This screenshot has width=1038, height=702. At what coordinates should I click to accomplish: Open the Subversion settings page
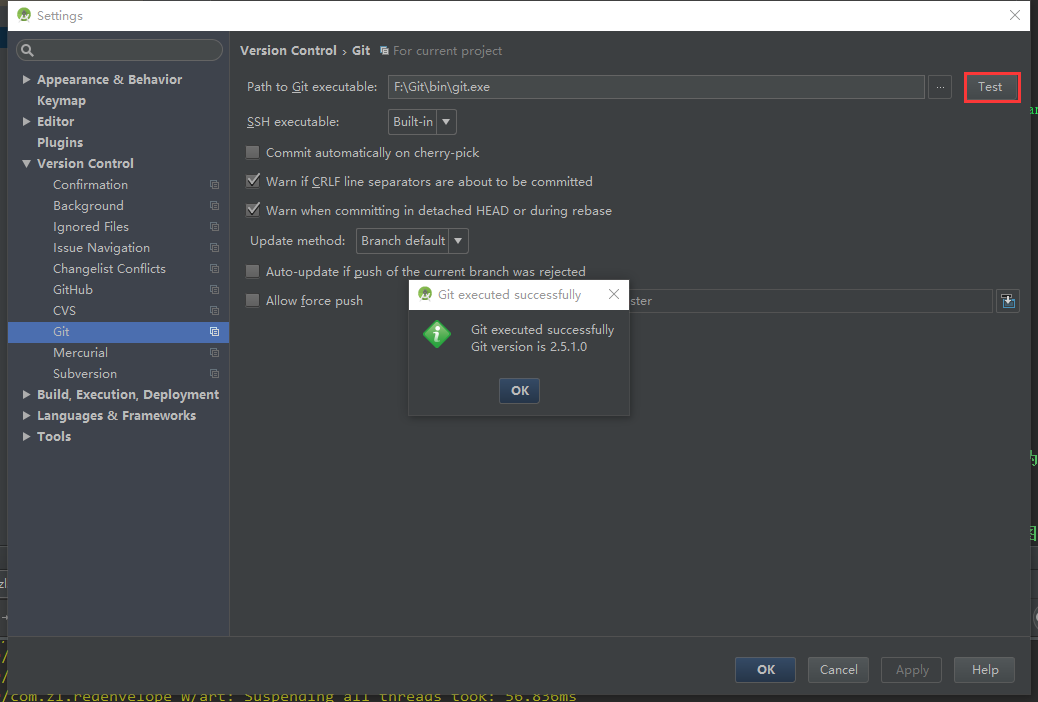pos(85,374)
